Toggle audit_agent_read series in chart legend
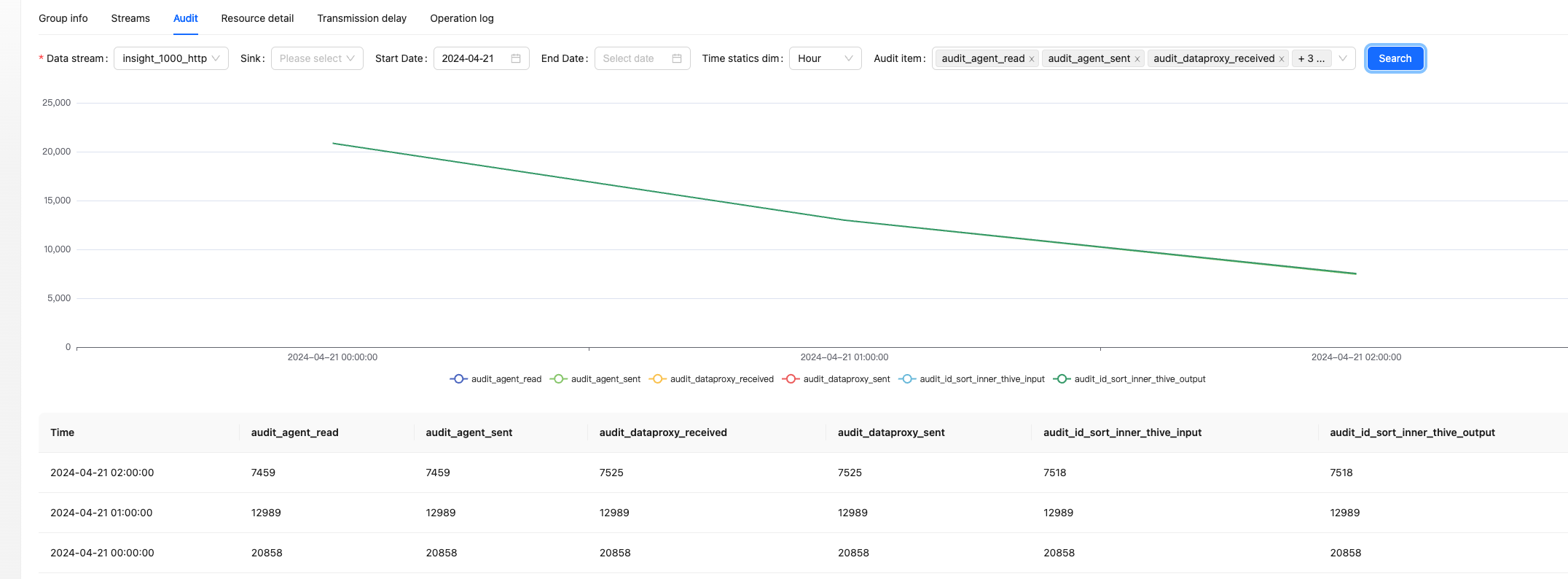This screenshot has height=579, width=1568. pyautogui.click(x=496, y=379)
